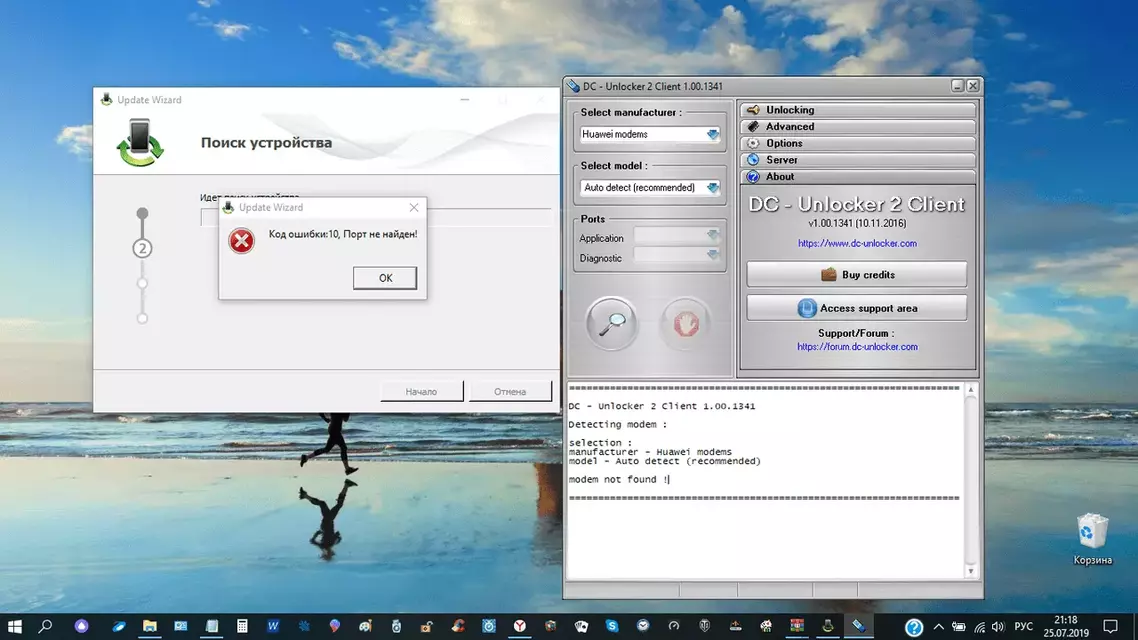
Task: Open the forum.dc-unlocker.com link
Action: 857,347
